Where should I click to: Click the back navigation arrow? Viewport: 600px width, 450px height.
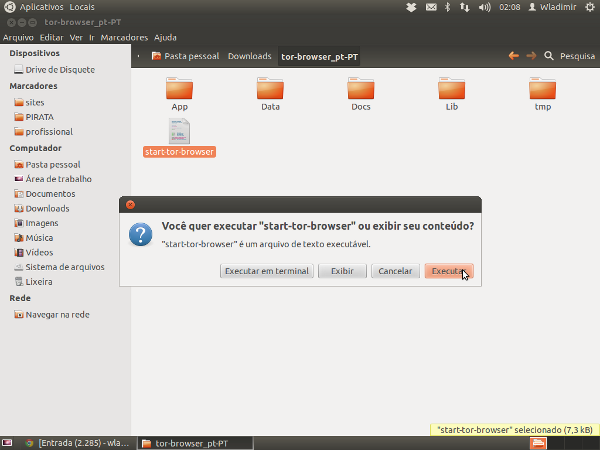coord(514,56)
